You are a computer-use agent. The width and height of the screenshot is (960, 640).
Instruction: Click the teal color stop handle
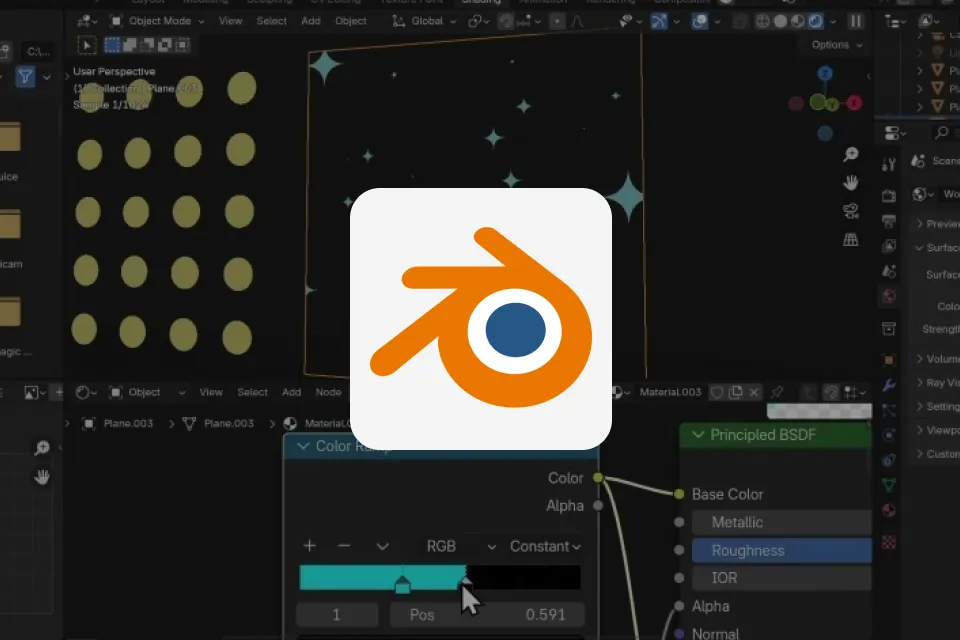pyautogui.click(x=402, y=585)
